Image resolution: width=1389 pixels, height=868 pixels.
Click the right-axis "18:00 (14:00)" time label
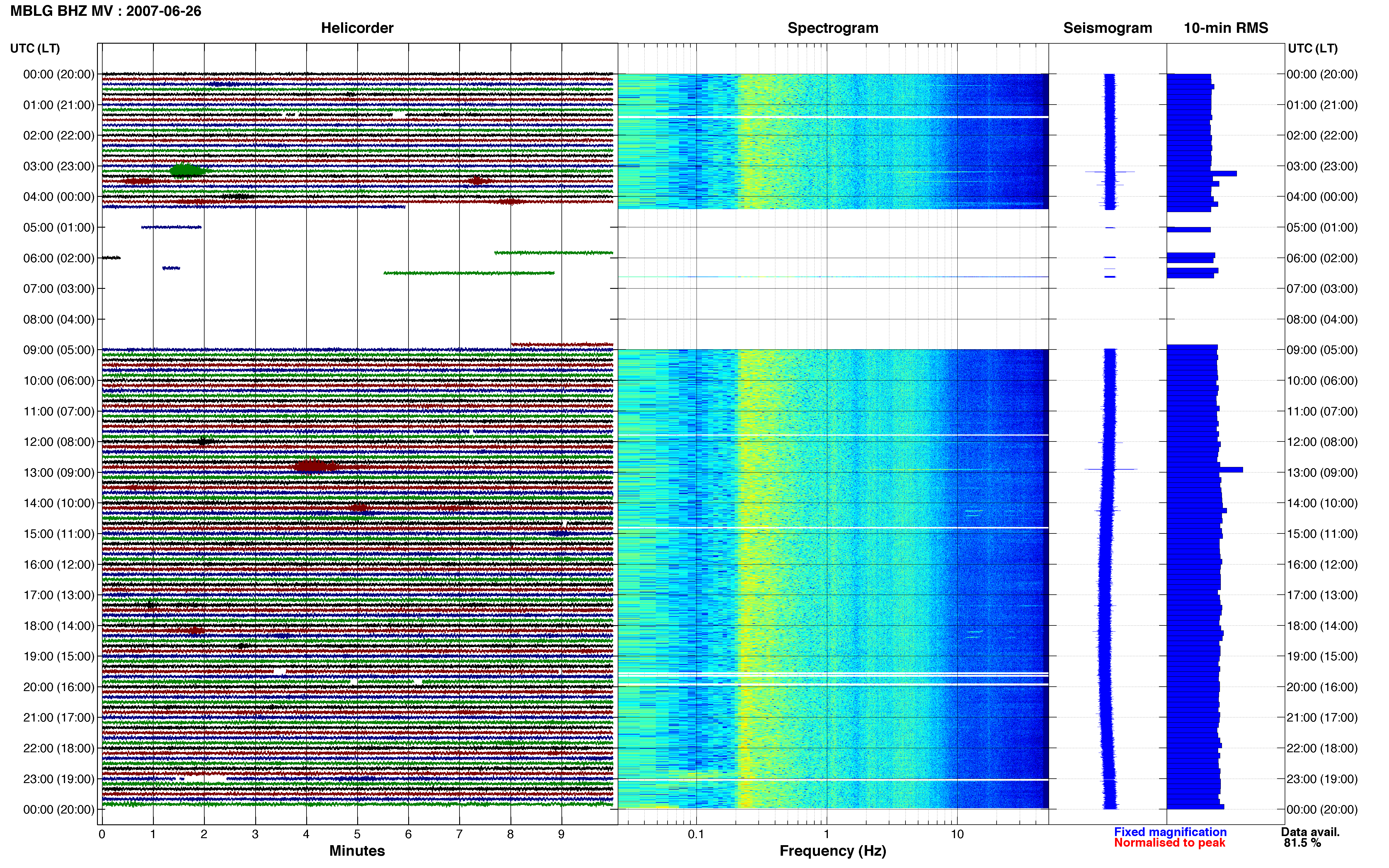coord(1322,626)
